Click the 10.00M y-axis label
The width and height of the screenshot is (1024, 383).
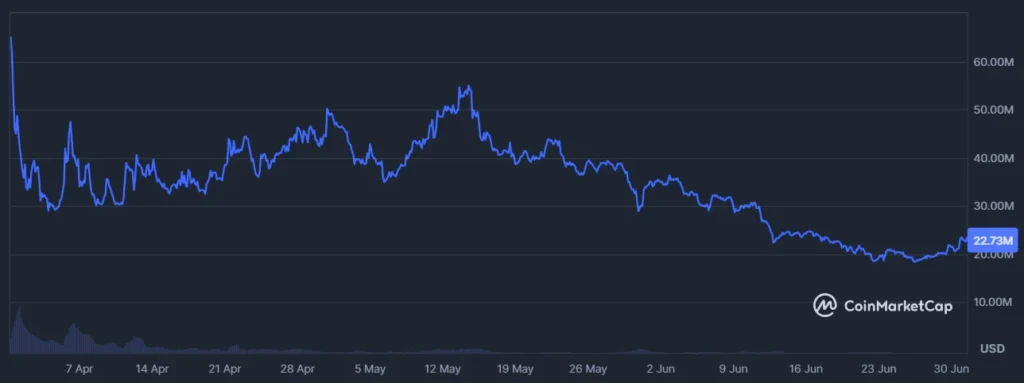(x=992, y=302)
